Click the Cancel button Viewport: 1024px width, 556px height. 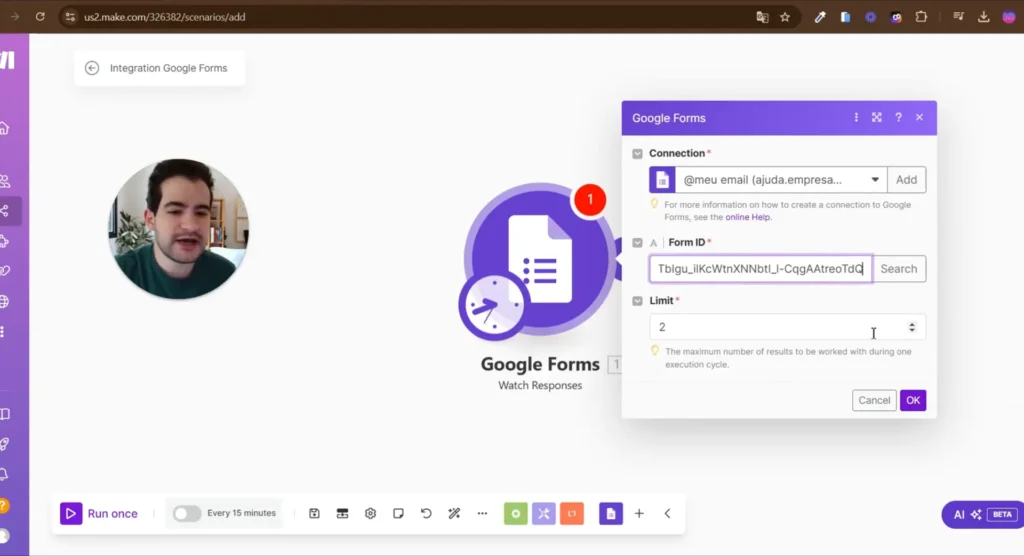click(874, 400)
